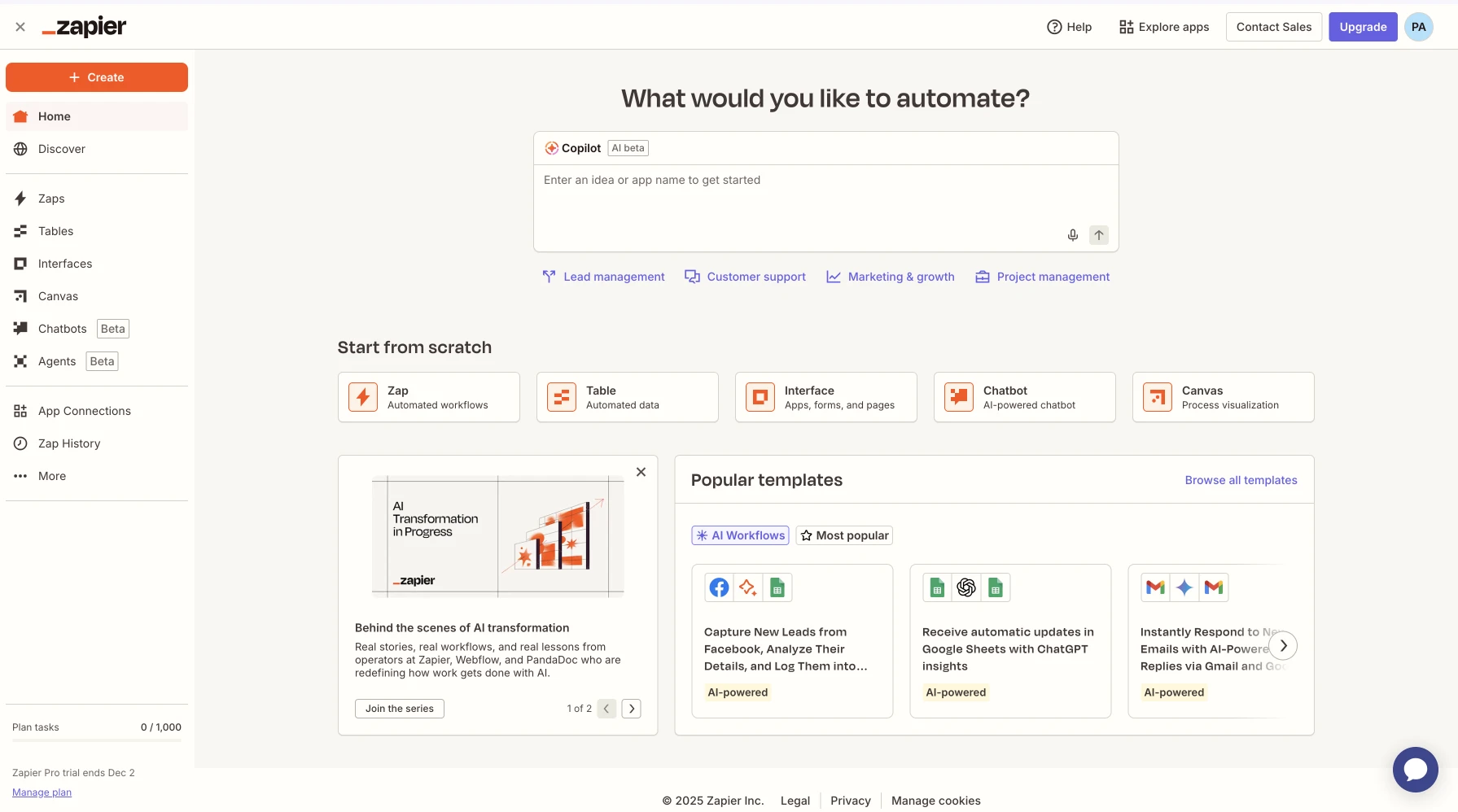
Task: Open Explore apps grid icon
Action: [1126, 27]
